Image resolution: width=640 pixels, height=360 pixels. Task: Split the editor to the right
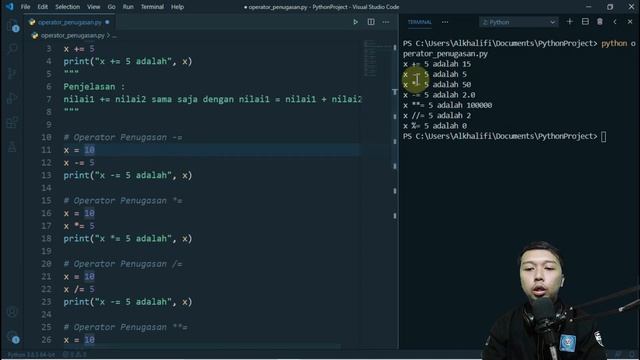pyautogui.click(x=371, y=22)
